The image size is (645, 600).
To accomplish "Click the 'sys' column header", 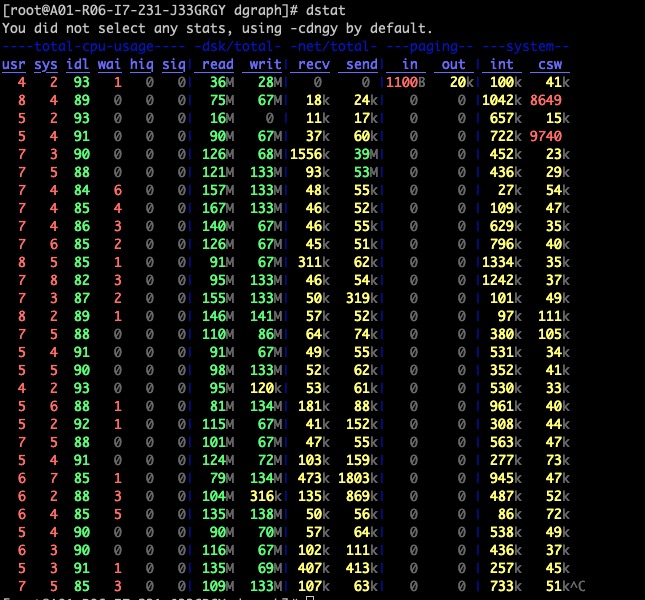I will pos(46,64).
